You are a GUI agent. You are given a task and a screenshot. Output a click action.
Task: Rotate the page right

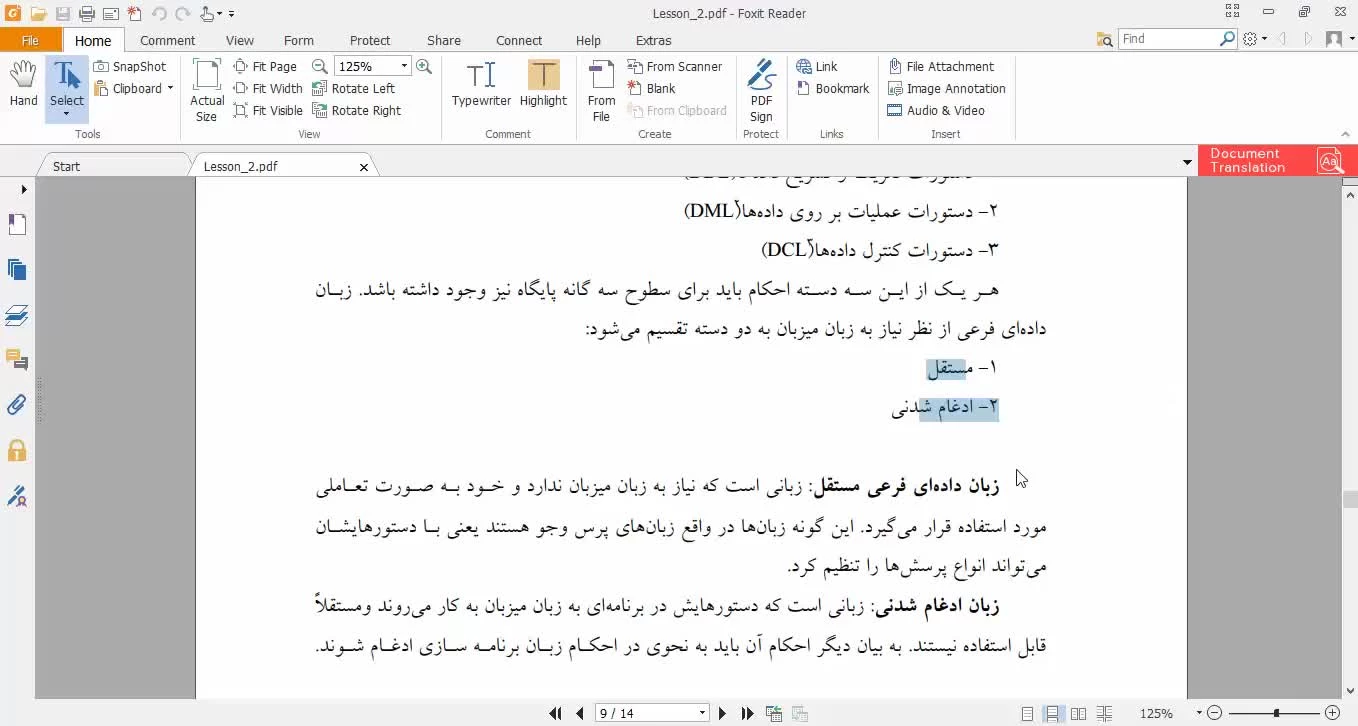357,110
